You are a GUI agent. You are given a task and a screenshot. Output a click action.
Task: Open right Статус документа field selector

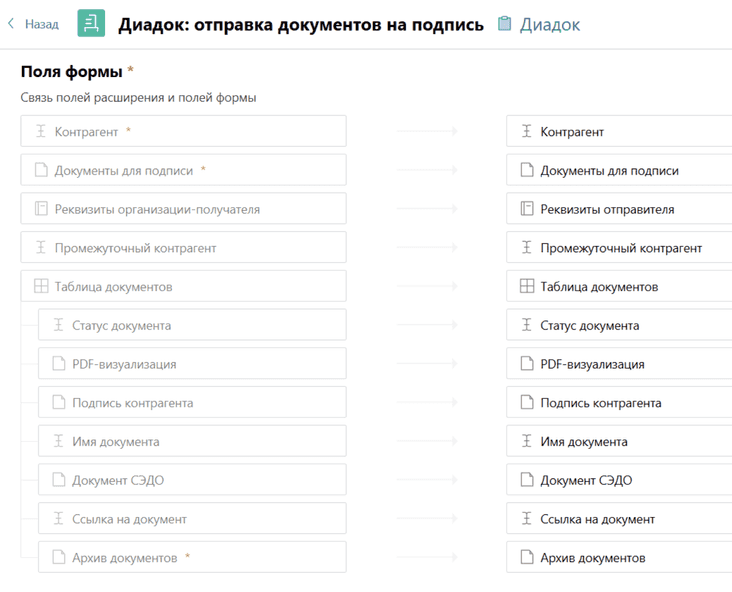click(x=620, y=325)
